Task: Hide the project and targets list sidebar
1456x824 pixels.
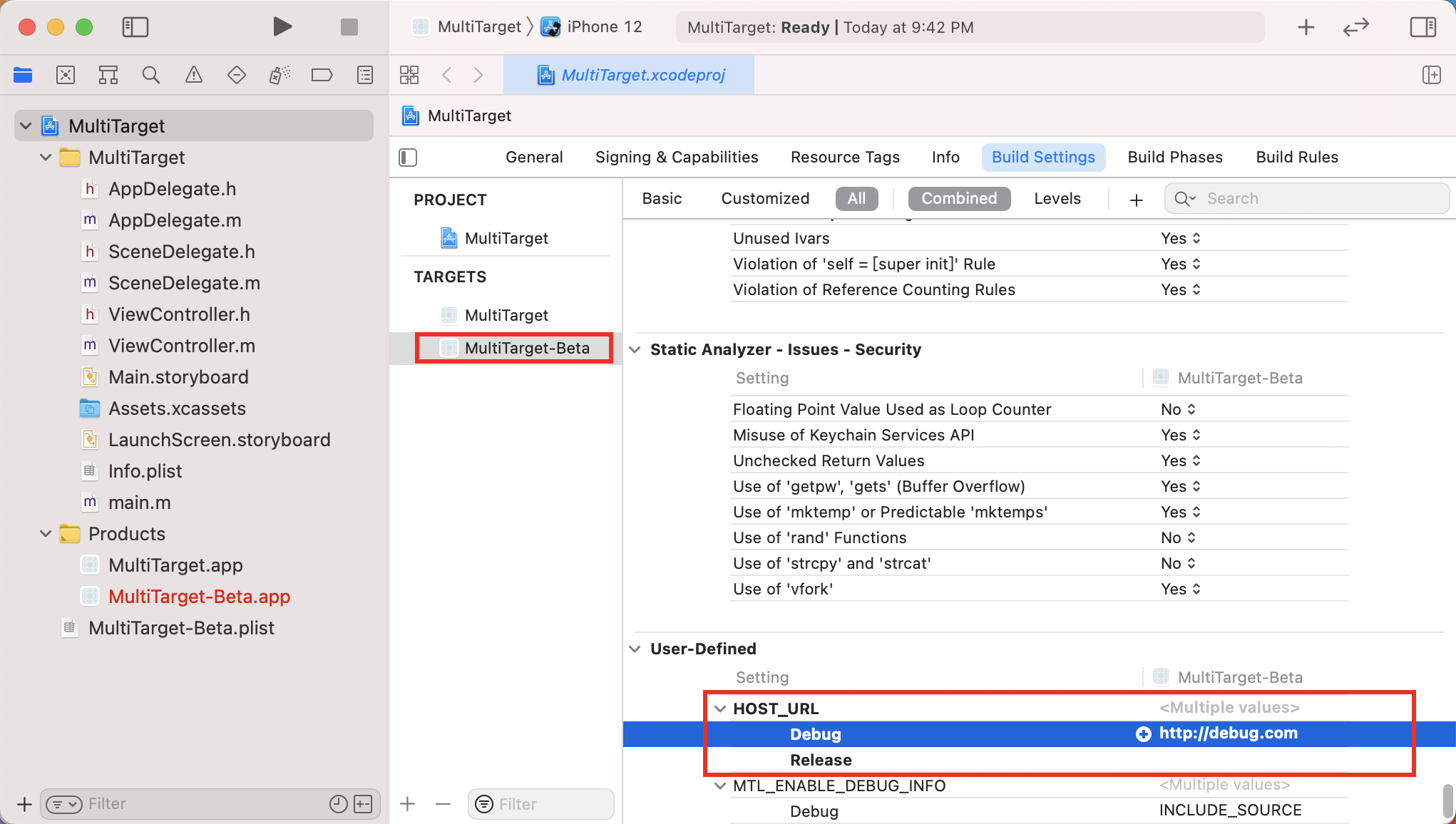Action: [408, 157]
